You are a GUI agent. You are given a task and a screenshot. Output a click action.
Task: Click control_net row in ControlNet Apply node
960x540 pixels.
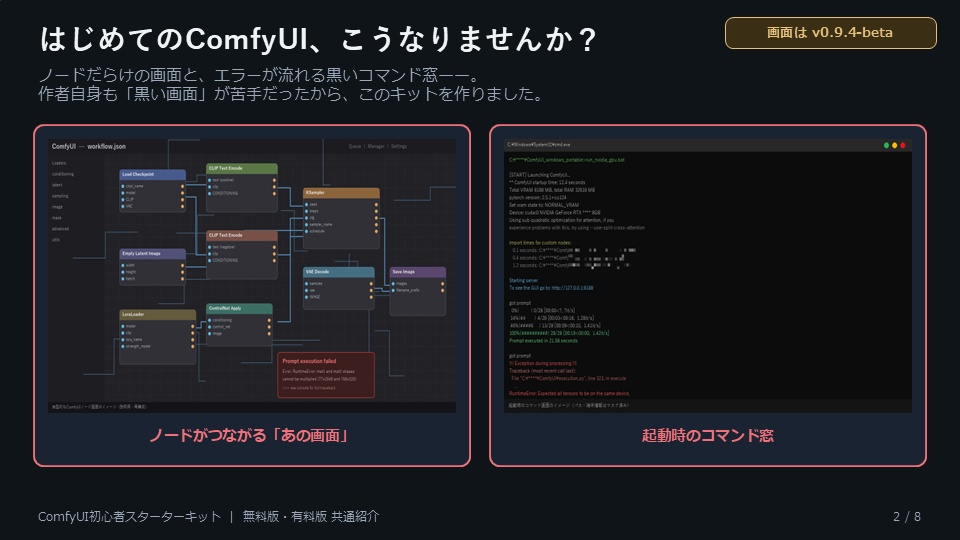coord(239,327)
